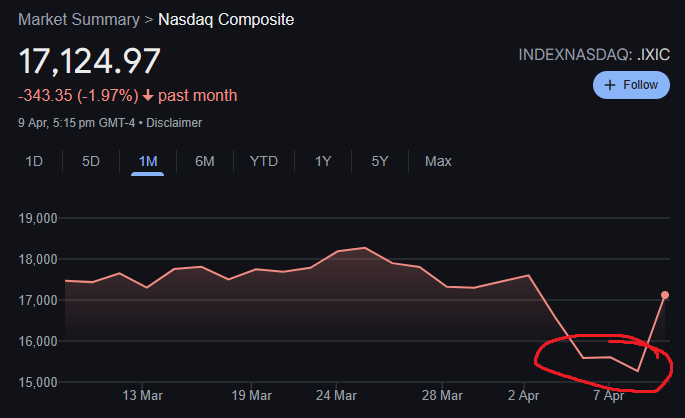Click the 24 Mar axis label

336,396
